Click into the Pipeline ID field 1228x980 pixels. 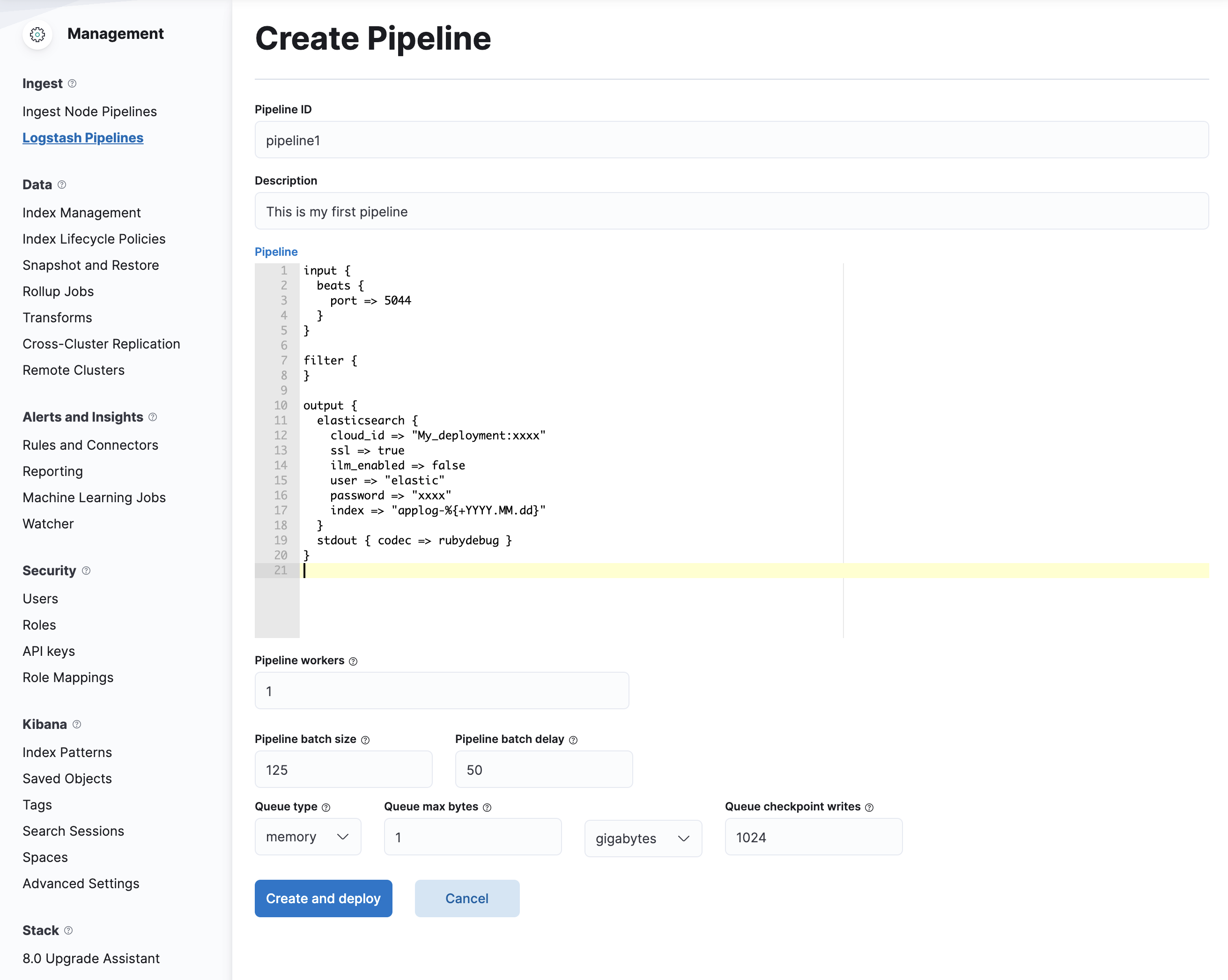731,140
